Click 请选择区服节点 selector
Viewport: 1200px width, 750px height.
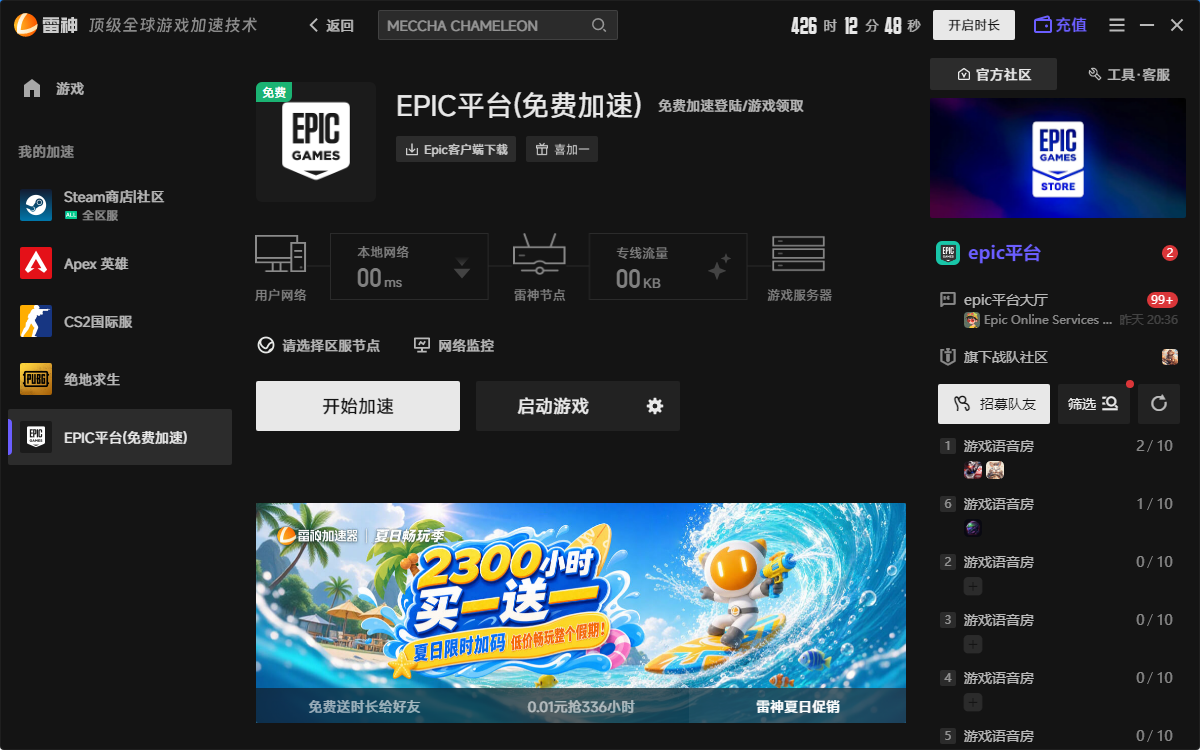point(319,345)
